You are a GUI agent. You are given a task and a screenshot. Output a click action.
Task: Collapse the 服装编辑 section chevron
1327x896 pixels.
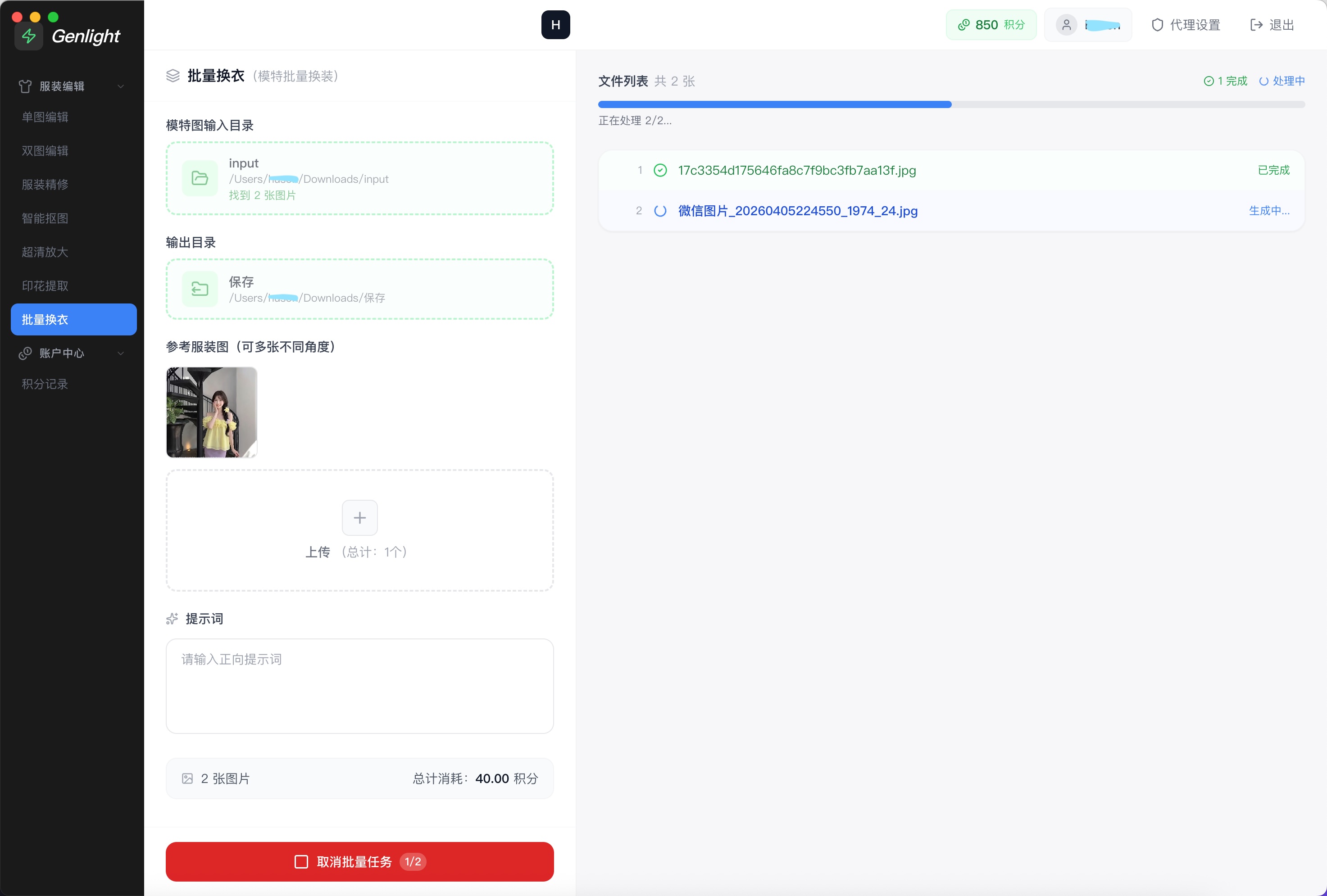pos(120,86)
